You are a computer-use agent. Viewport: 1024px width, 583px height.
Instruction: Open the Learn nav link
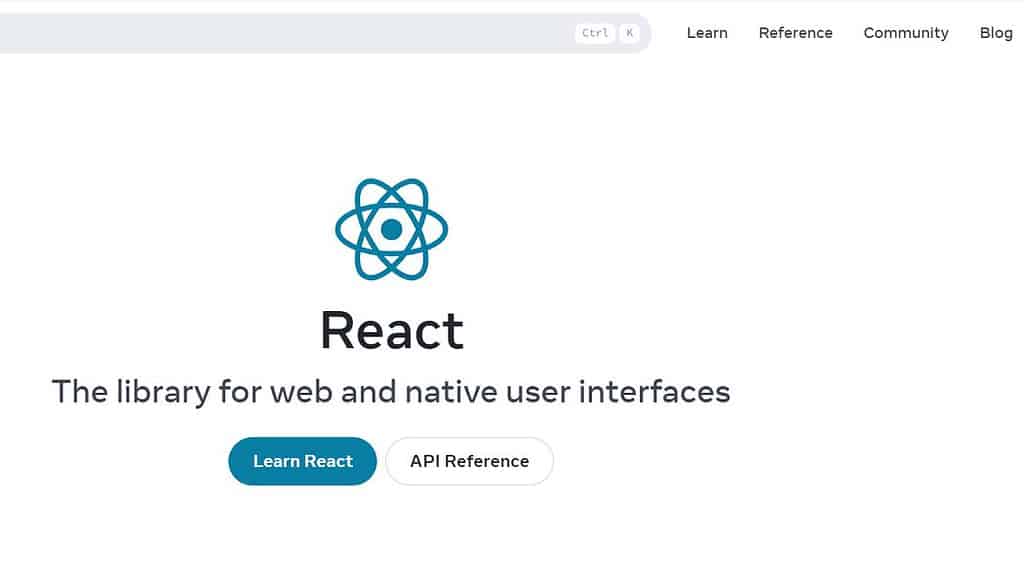coord(707,33)
